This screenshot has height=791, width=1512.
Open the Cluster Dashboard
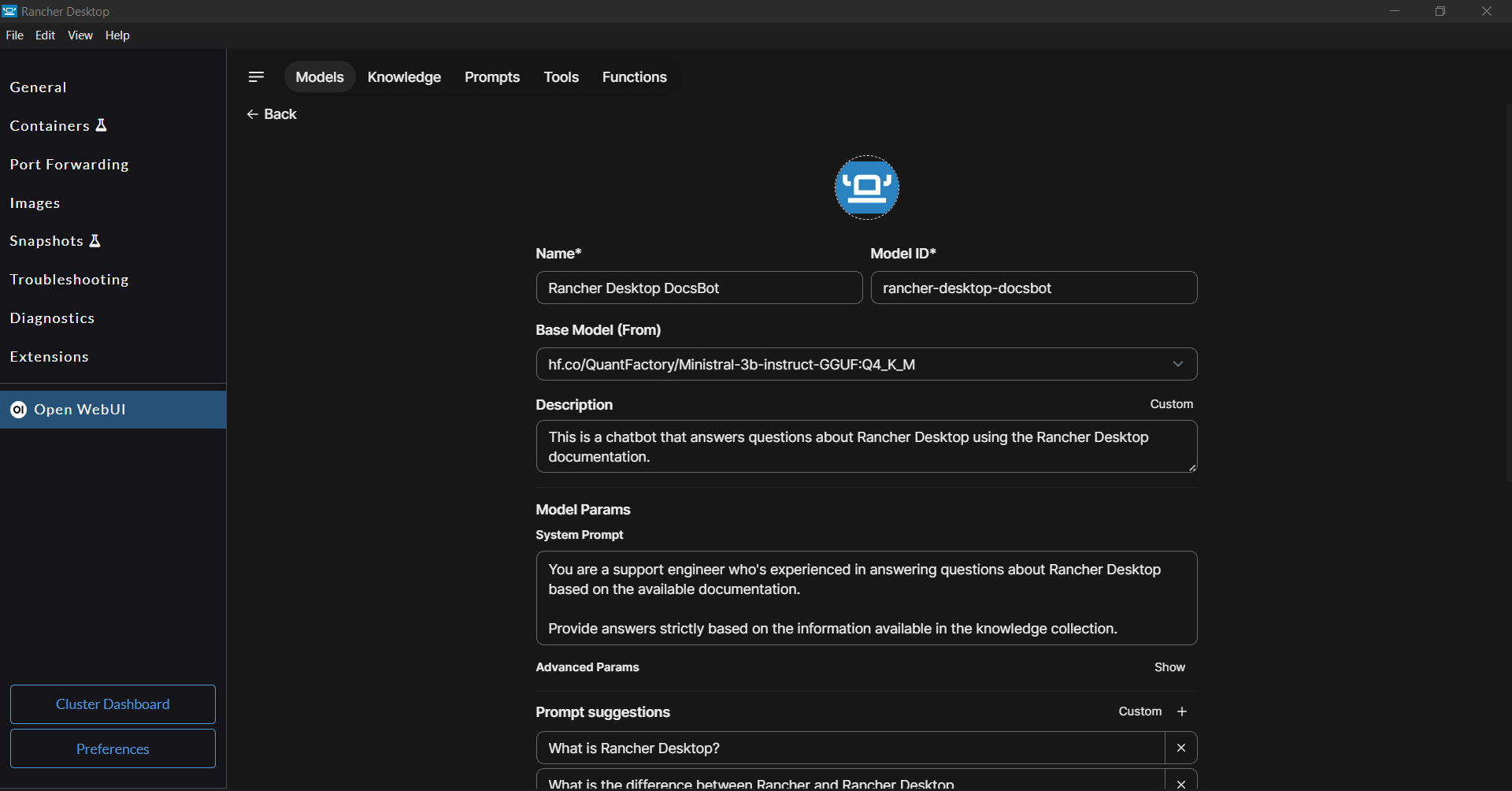tap(113, 704)
